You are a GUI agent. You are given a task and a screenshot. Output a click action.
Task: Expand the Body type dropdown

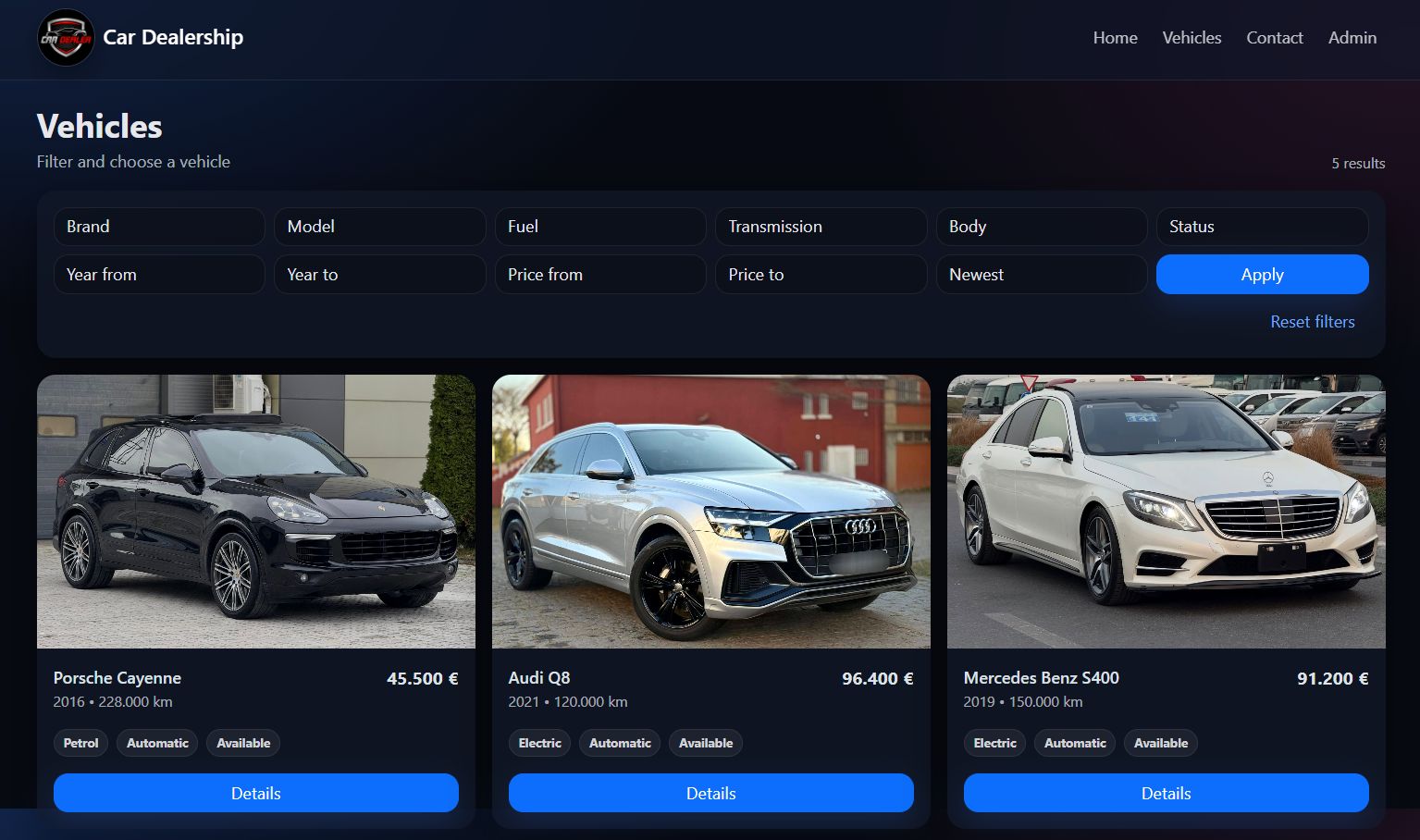tap(1042, 227)
